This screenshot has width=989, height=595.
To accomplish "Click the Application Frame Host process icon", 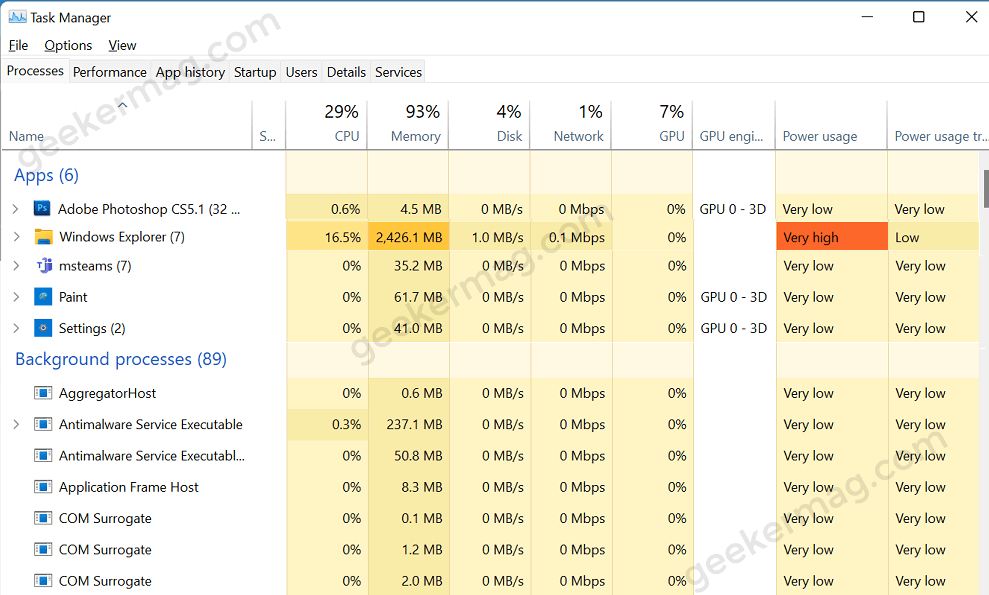I will tap(42, 487).
